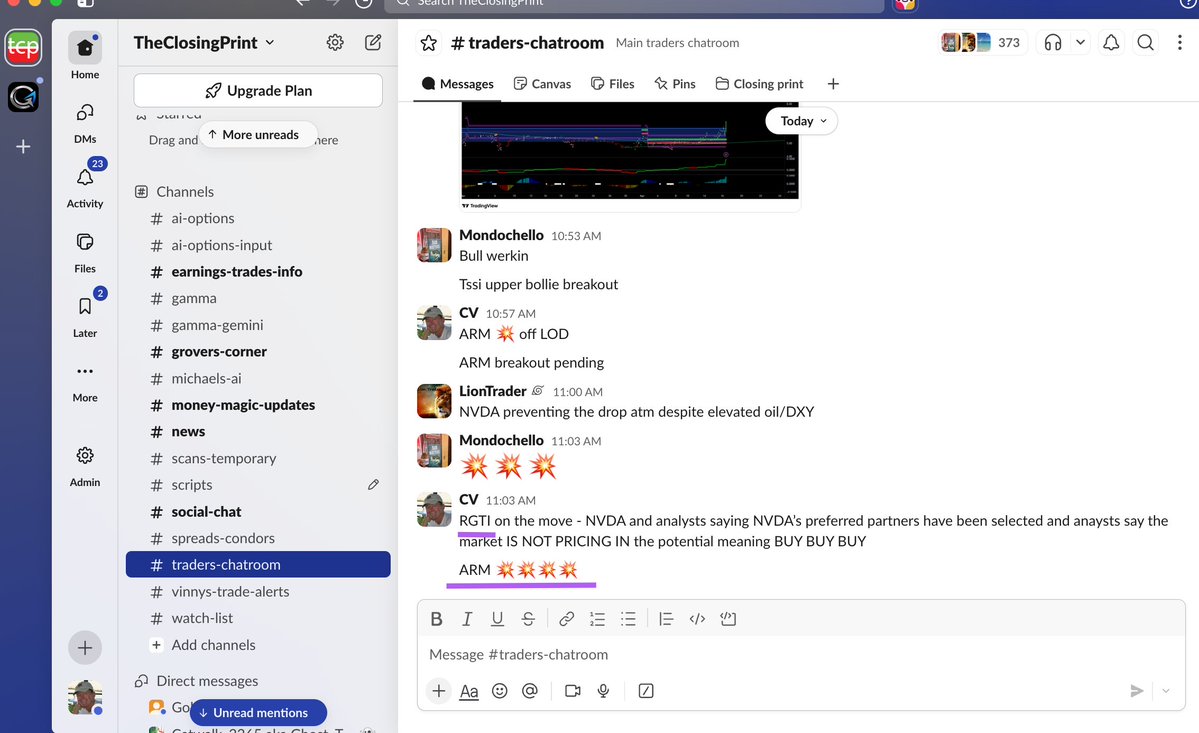Star the traders-chatroom channel
1199x733 pixels.
click(428, 43)
